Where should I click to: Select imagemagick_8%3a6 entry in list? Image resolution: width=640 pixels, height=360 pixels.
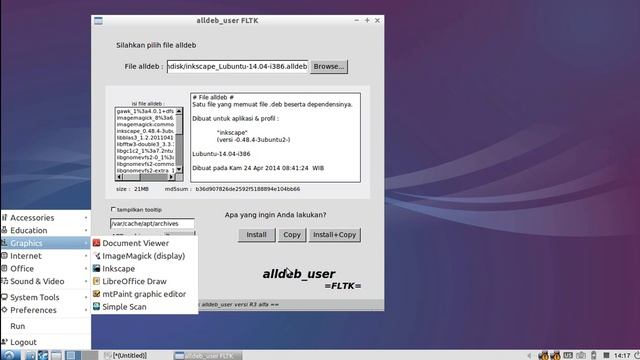145,118
